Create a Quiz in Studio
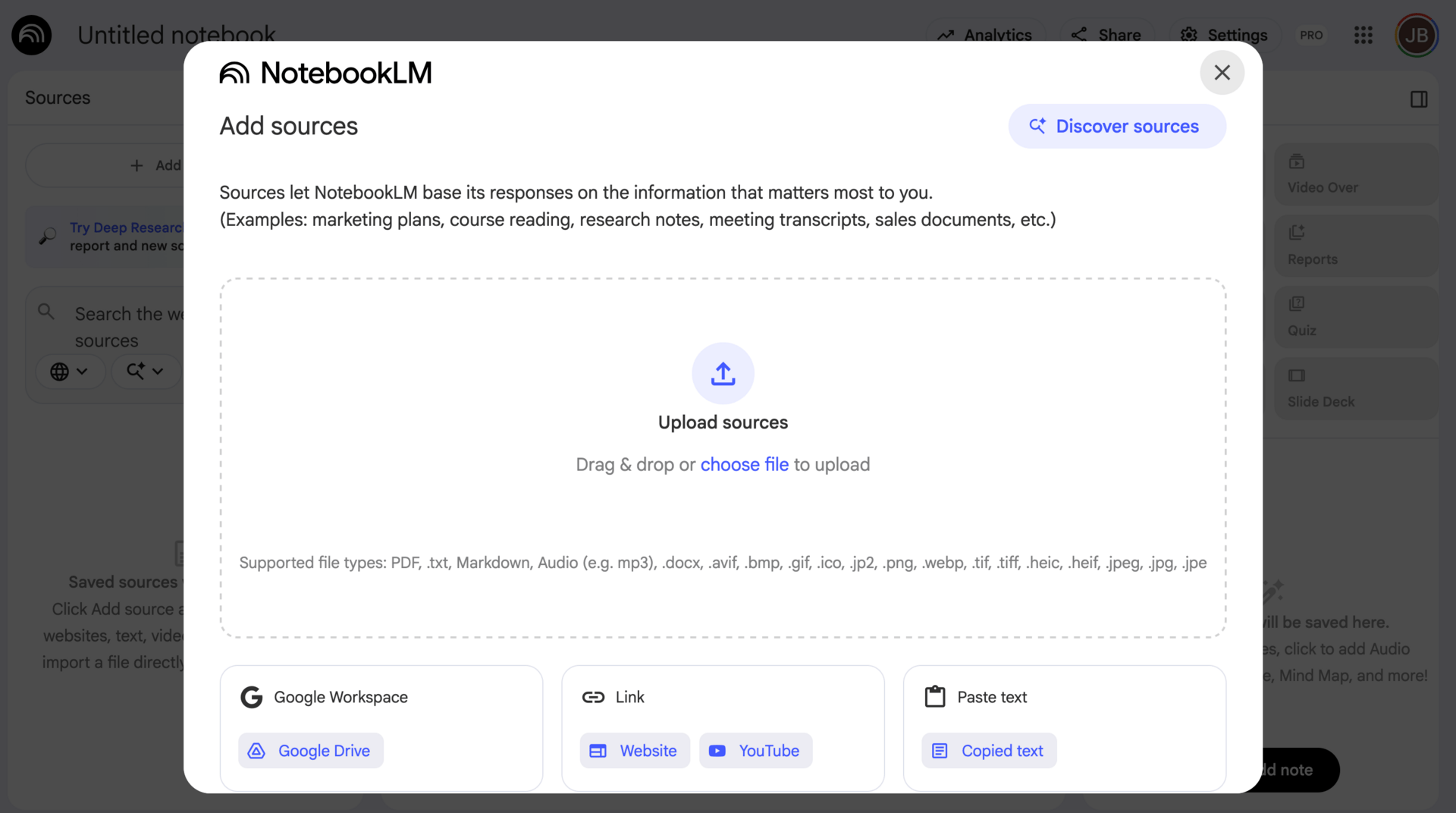This screenshot has height=813, width=1456. [x=1355, y=317]
